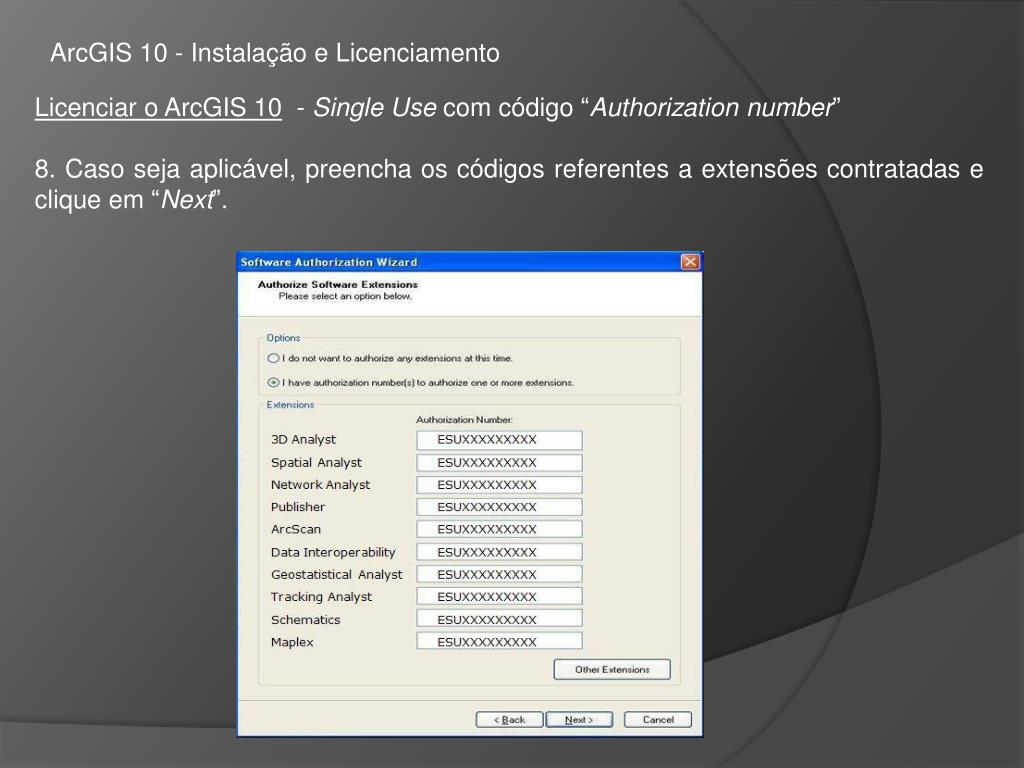Click the Tracking Analyst authorization number field
Screen dimensions: 1024x768
pyautogui.click(x=499, y=596)
